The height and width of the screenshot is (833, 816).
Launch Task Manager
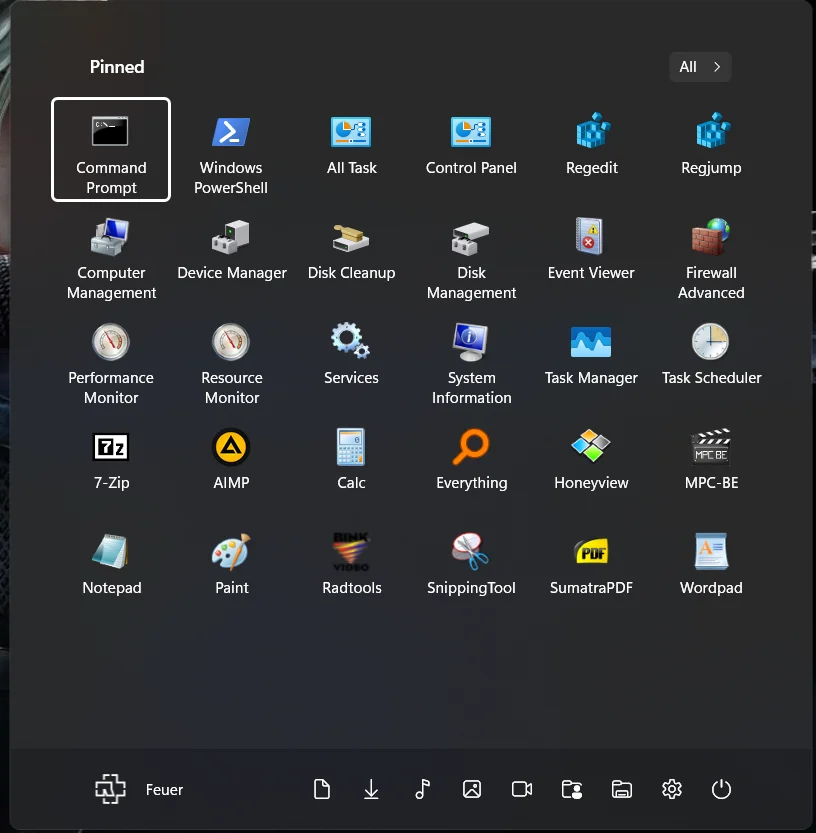pos(591,360)
